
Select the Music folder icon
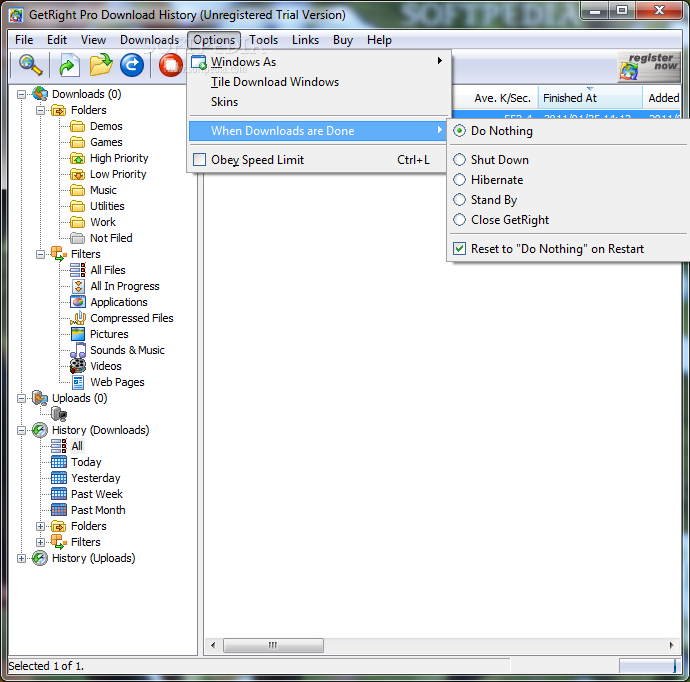coord(77,190)
